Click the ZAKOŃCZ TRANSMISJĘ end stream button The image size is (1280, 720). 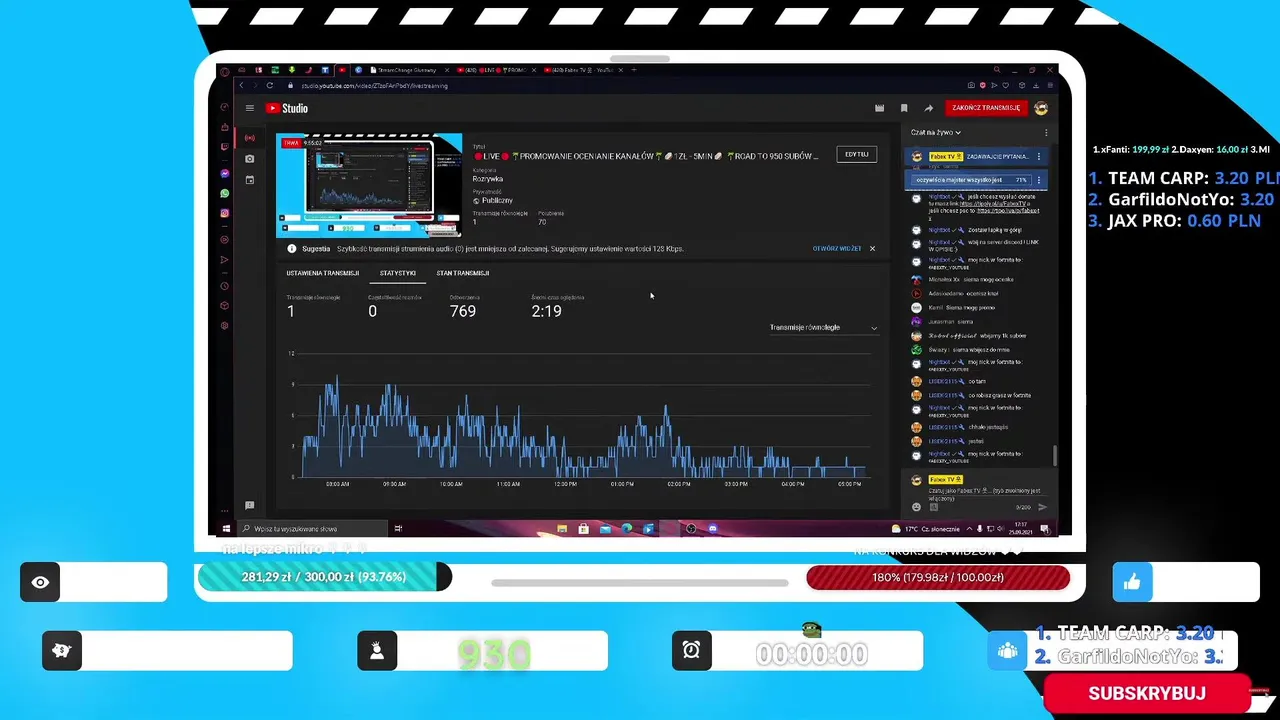click(x=986, y=108)
